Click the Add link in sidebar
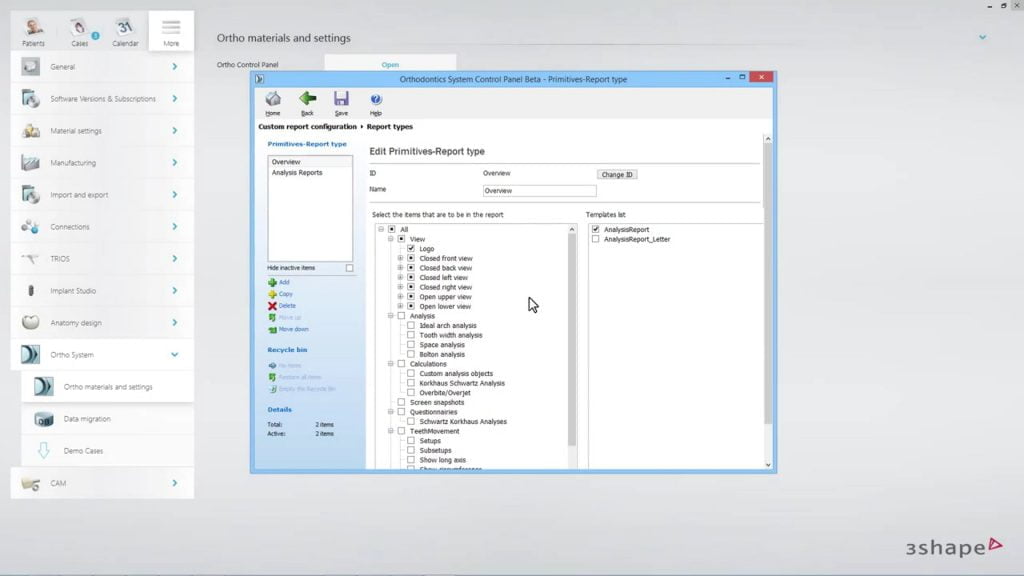This screenshot has height=576, width=1024. pyautogui.click(x=284, y=283)
